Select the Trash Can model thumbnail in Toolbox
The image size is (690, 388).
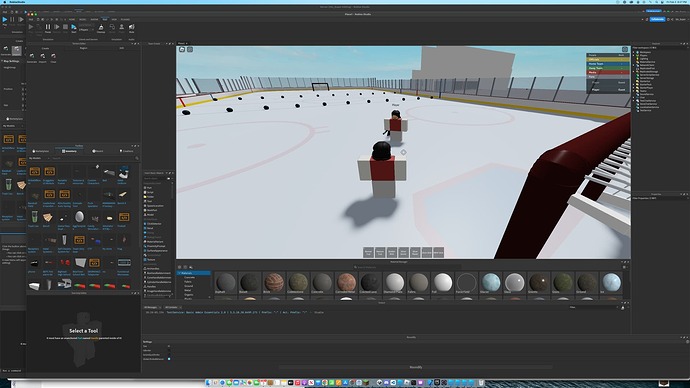34,217
